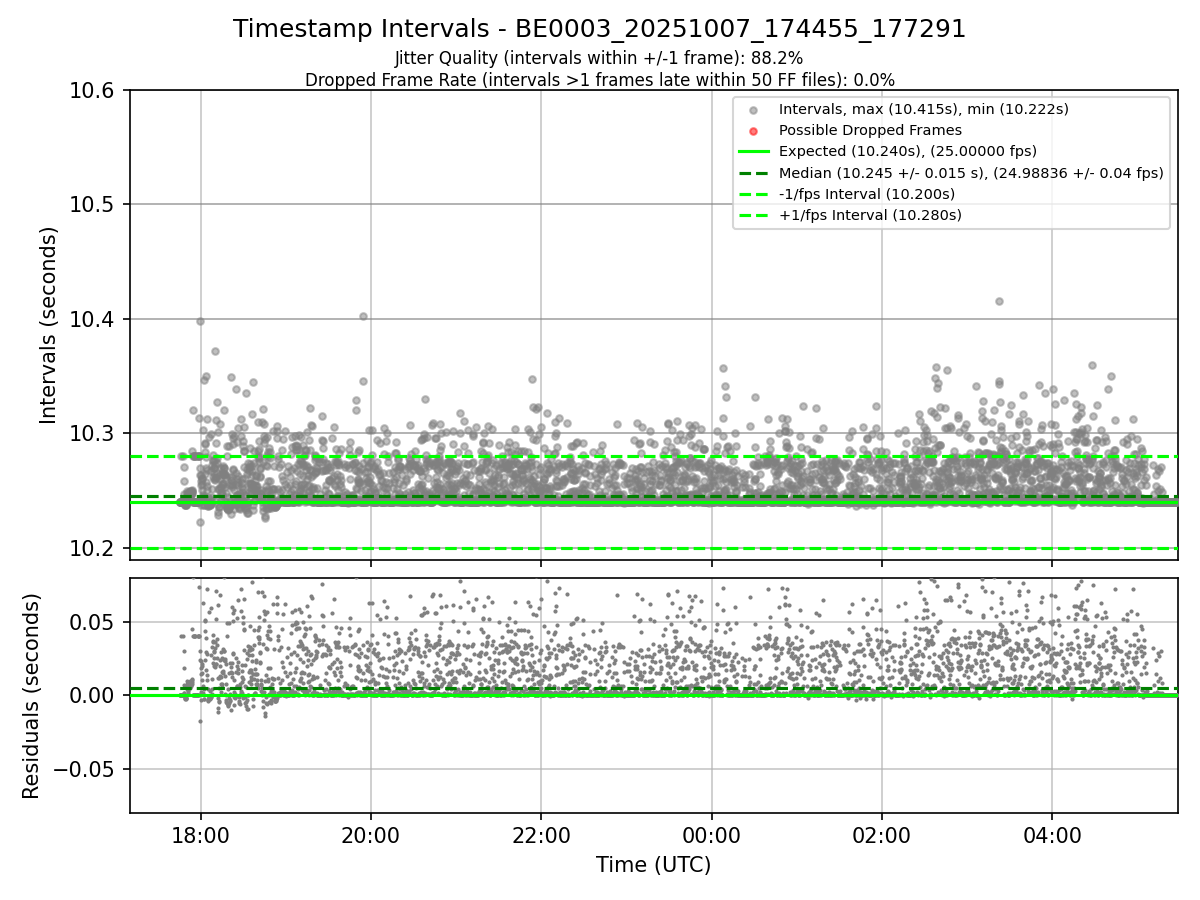
Task: Click the "Residuals (seconds)" y-axis label
Action: pyautogui.click(x=31, y=696)
